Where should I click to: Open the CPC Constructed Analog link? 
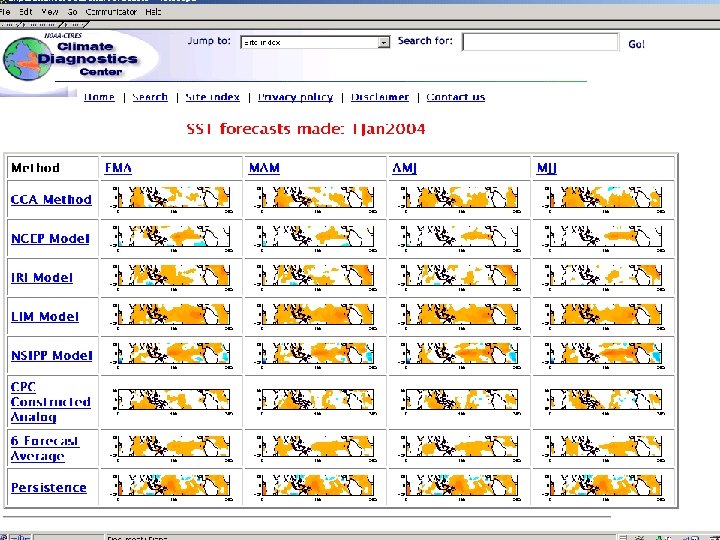pyautogui.click(x=51, y=402)
